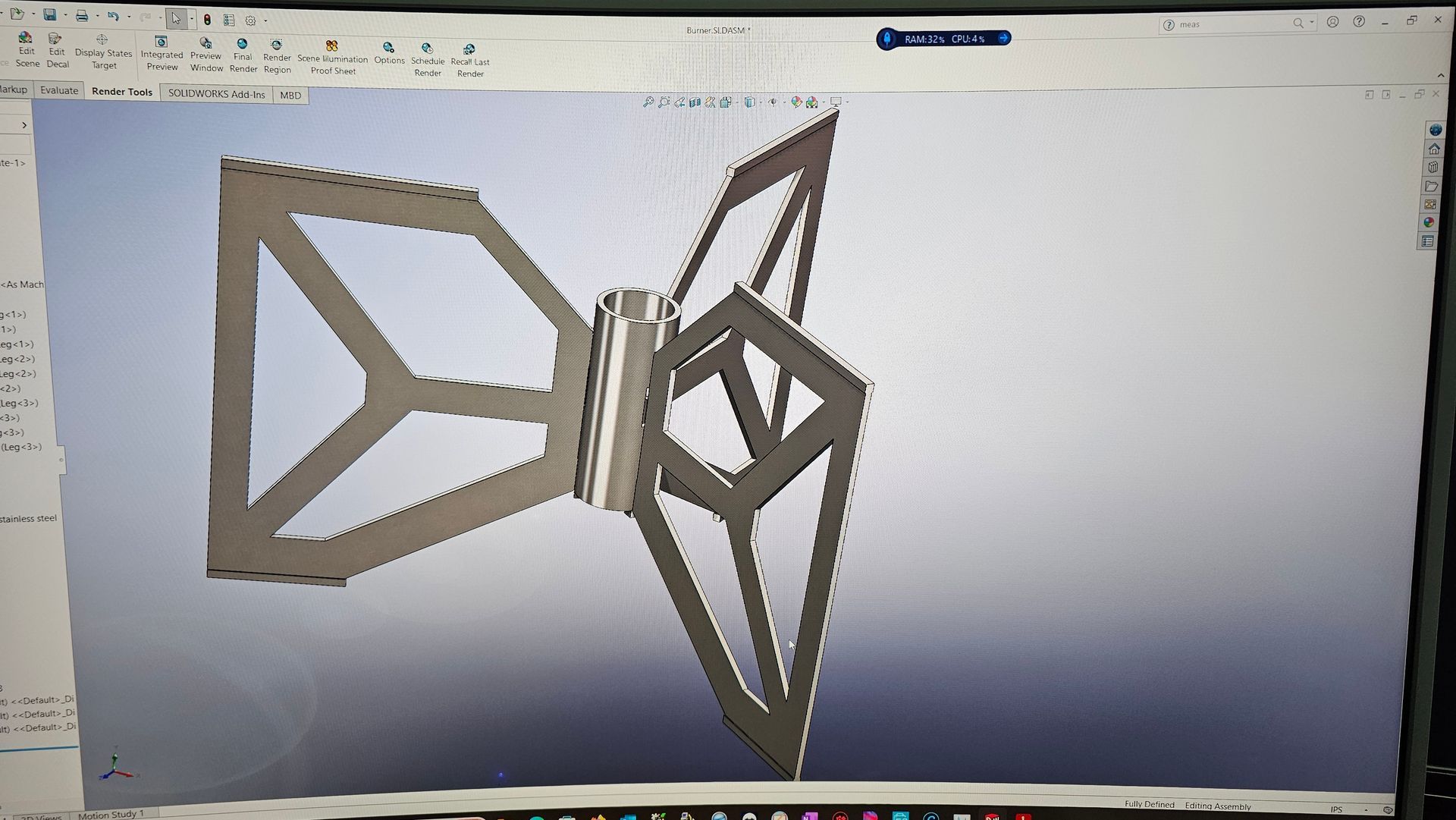Click the Save icon in quick access toolbar
This screenshot has width=1456, height=820.
tap(50, 14)
